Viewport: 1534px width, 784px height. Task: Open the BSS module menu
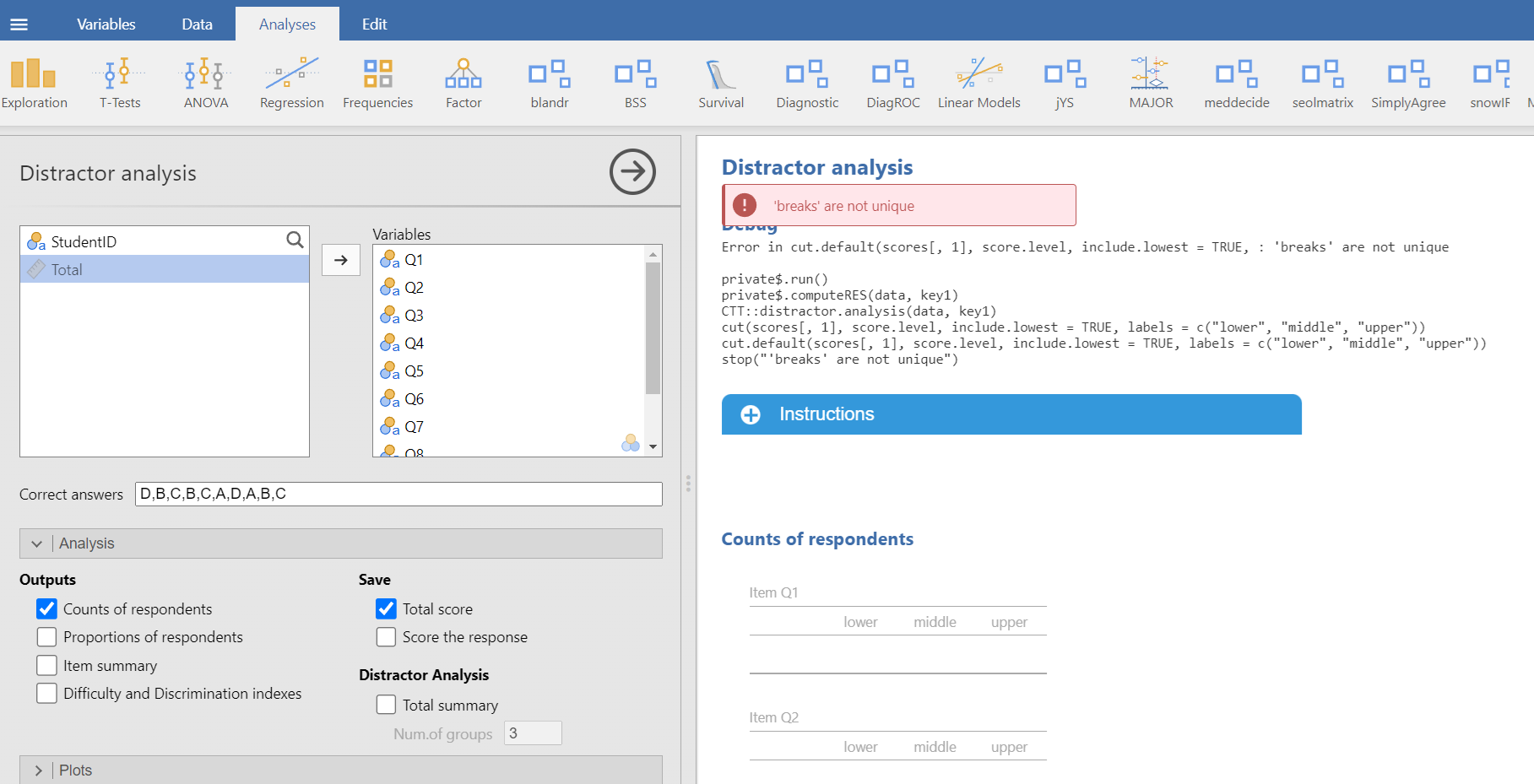[x=636, y=84]
